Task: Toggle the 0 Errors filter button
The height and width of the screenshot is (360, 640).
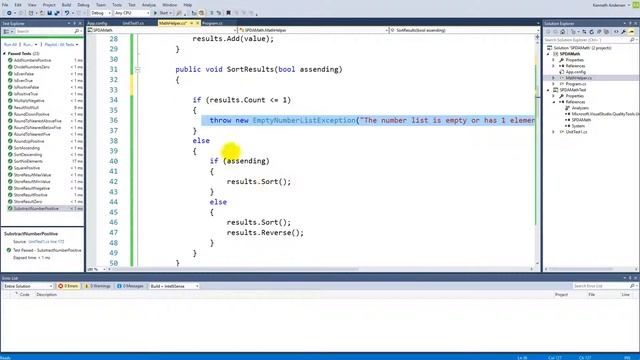Action: [69, 286]
